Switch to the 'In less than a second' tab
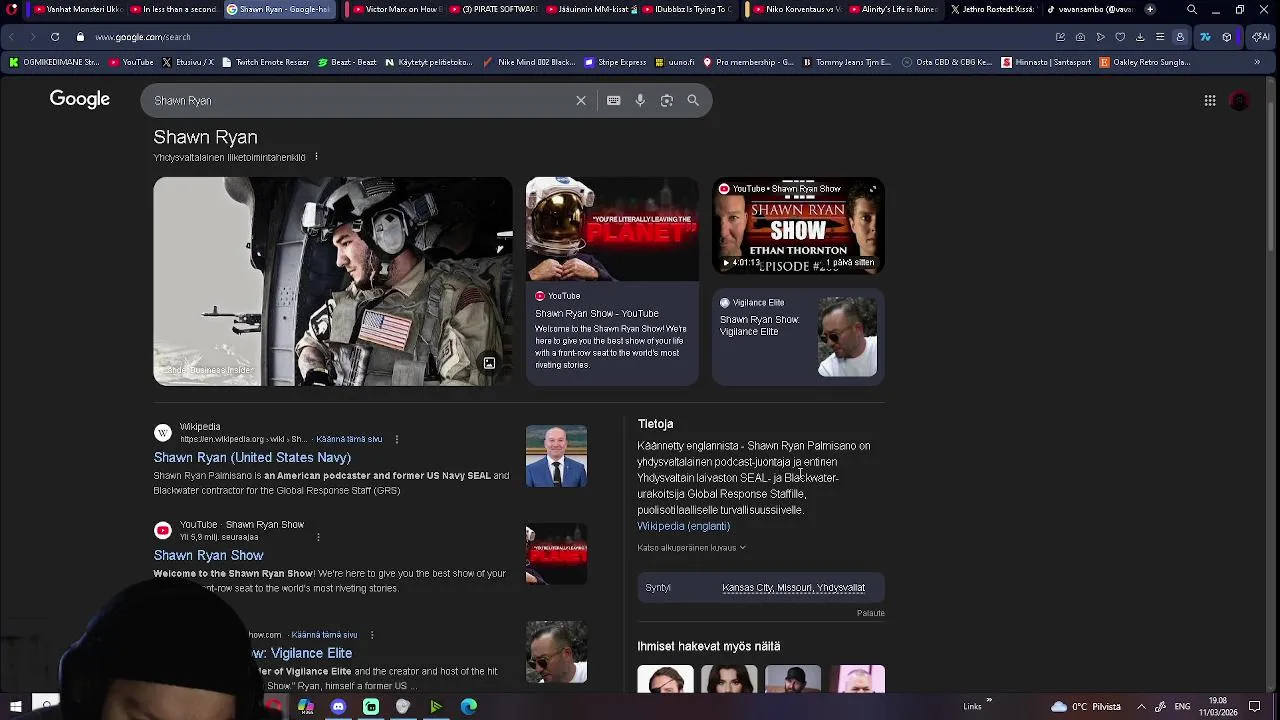The image size is (1280, 720). (x=172, y=9)
